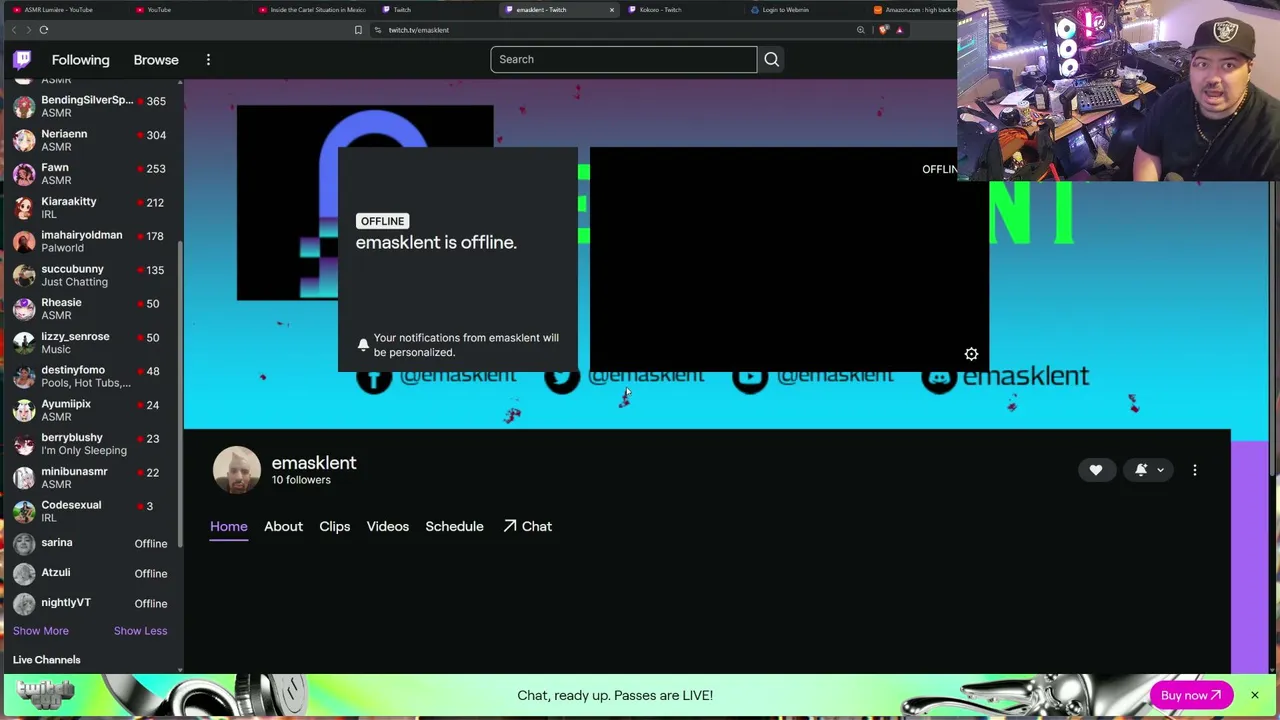Open Codesexual's avatar in the sidebar
This screenshot has height=720, width=1280.
(24, 511)
